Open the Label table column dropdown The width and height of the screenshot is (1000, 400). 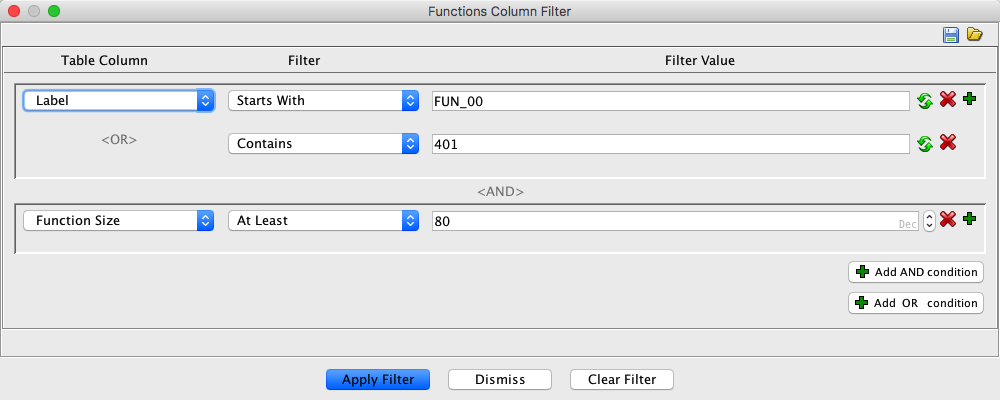tap(119, 100)
